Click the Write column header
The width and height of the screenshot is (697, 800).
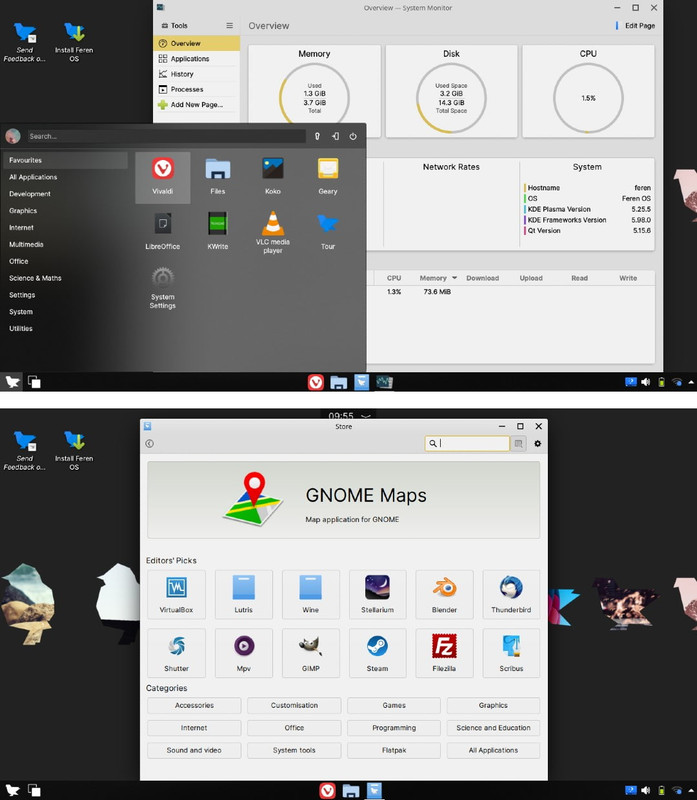(x=628, y=278)
